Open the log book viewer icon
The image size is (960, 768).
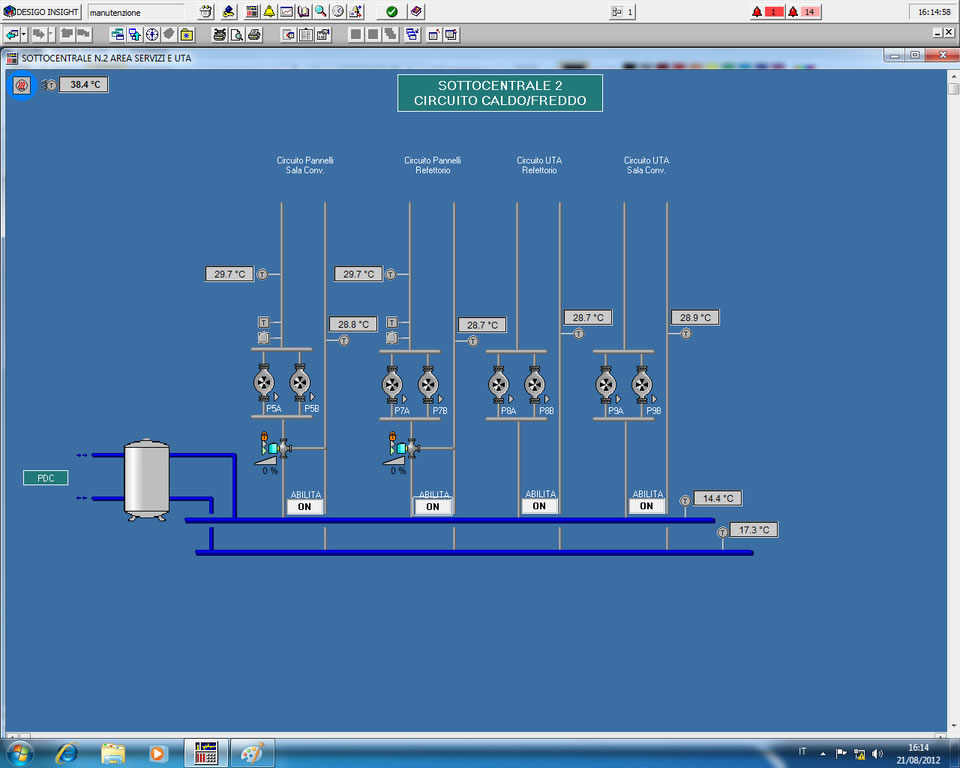pyautogui.click(x=304, y=12)
